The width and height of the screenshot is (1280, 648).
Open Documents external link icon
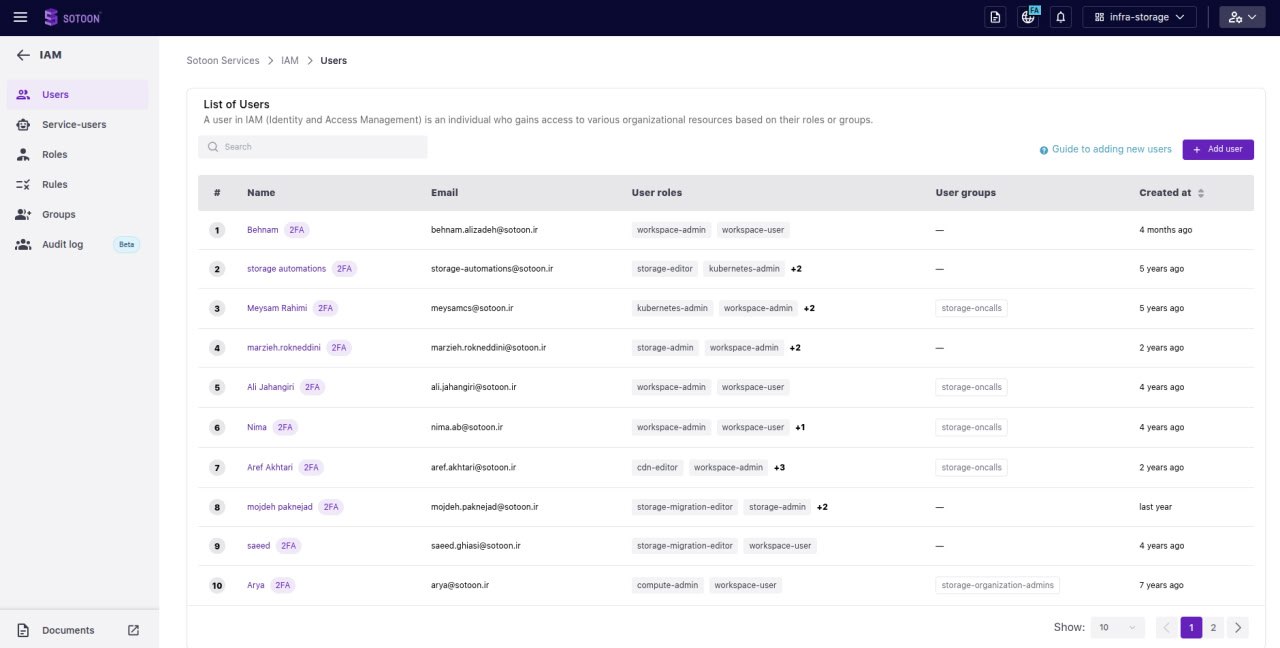[134, 630]
